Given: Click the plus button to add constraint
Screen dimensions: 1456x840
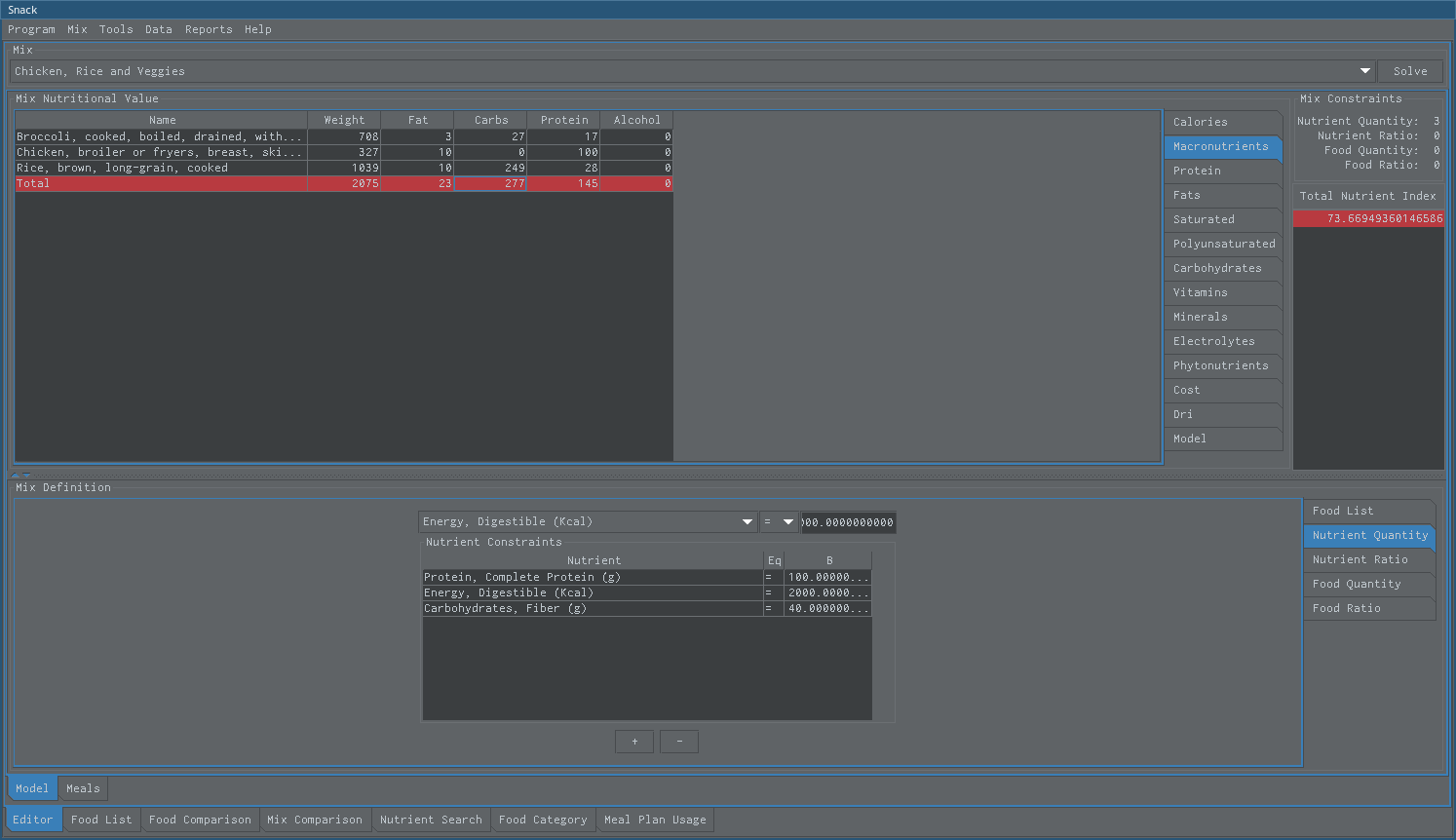Looking at the screenshot, I should pos(634,742).
